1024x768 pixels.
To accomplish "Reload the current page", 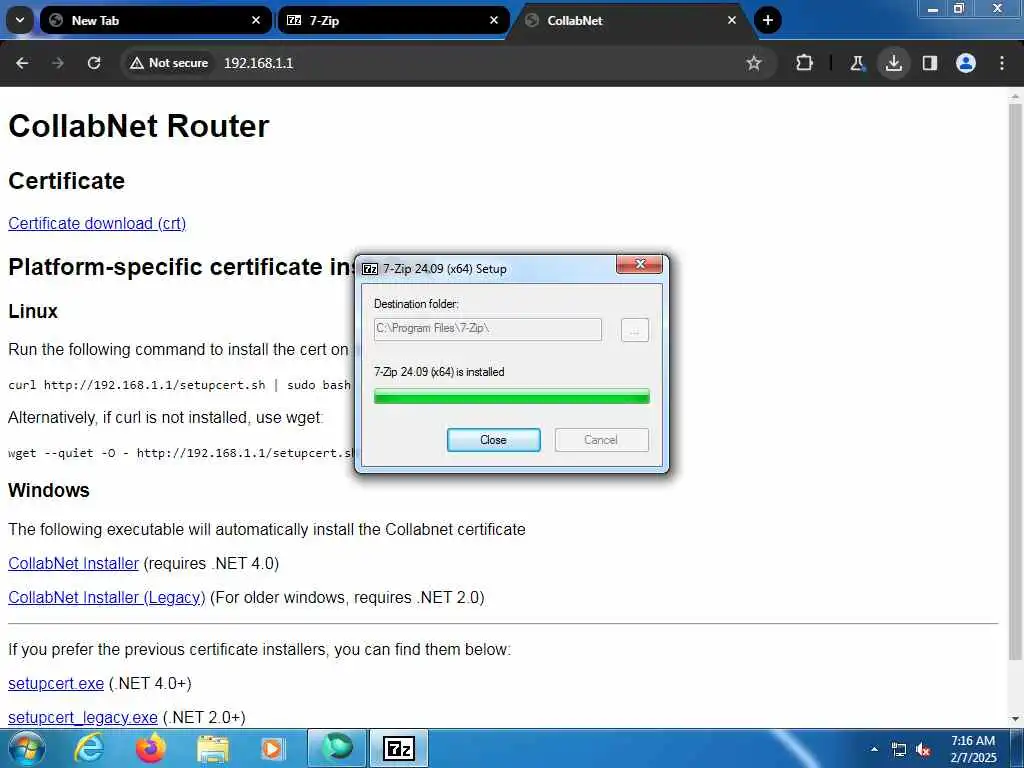I will (x=94, y=63).
